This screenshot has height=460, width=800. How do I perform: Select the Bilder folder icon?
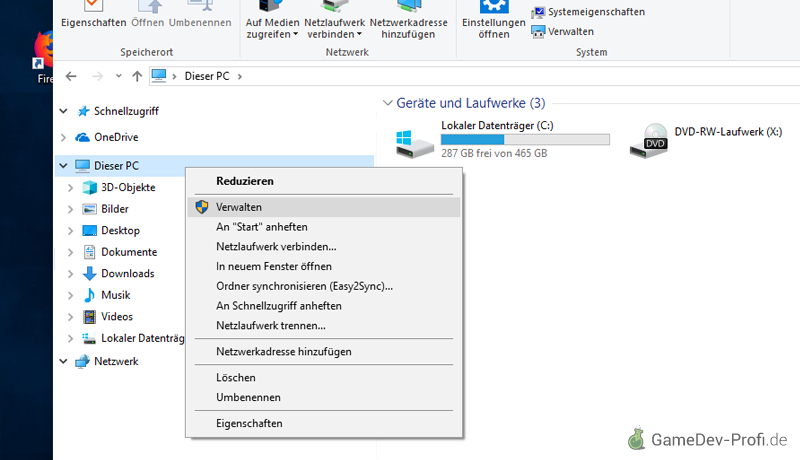coord(89,209)
